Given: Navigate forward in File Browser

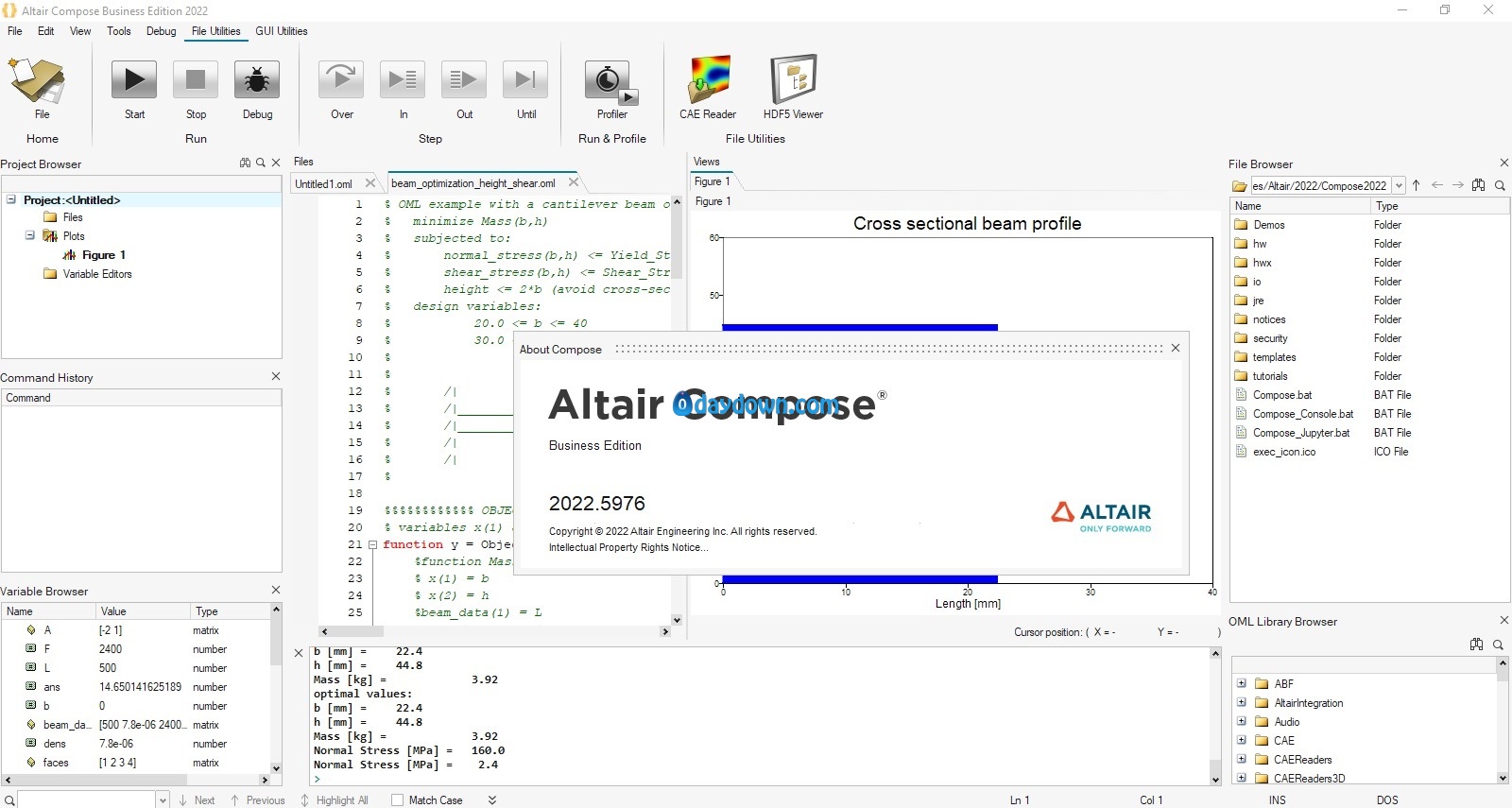Looking at the screenshot, I should click(1457, 185).
